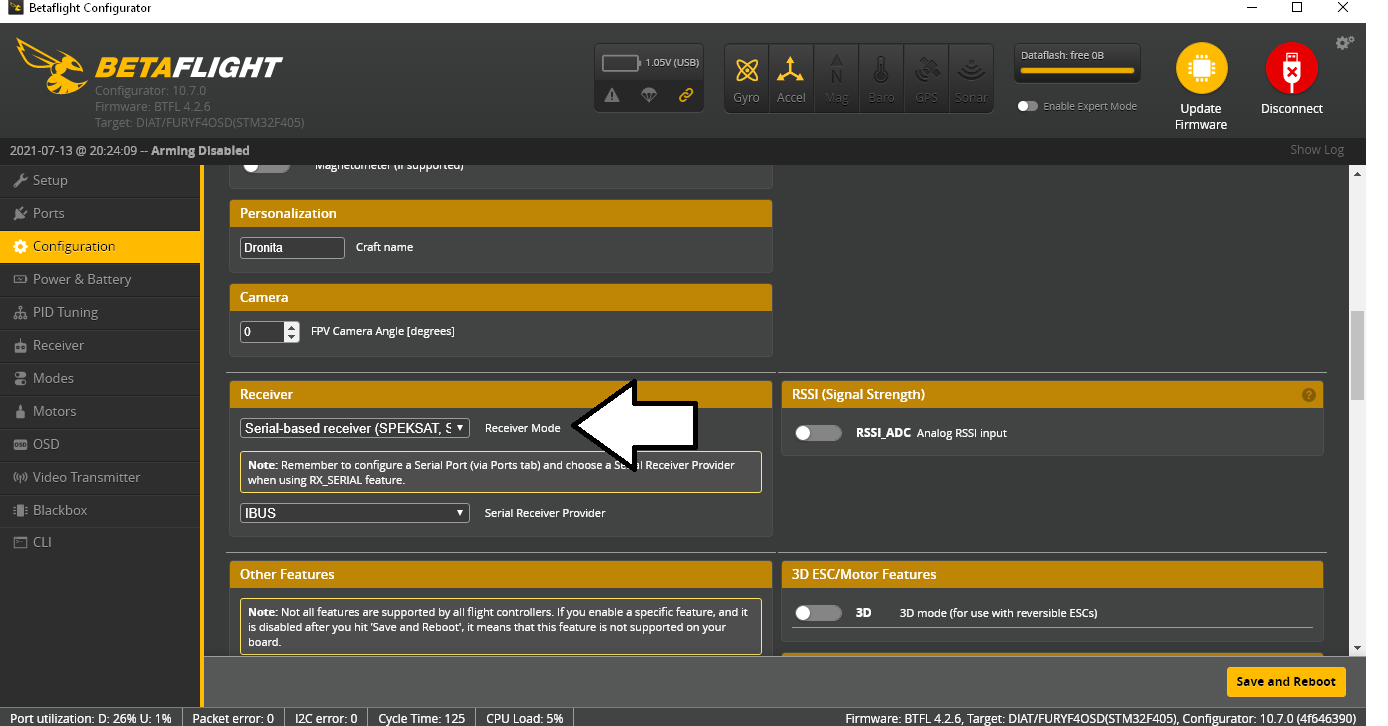Enable RSSI_ADC analog RSSI input
Screen dimensions: 1388x726
[818, 432]
